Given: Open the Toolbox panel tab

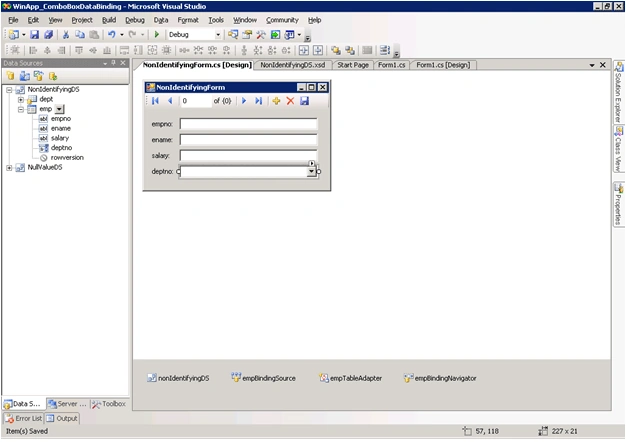Looking at the screenshot, I should click(x=109, y=404).
